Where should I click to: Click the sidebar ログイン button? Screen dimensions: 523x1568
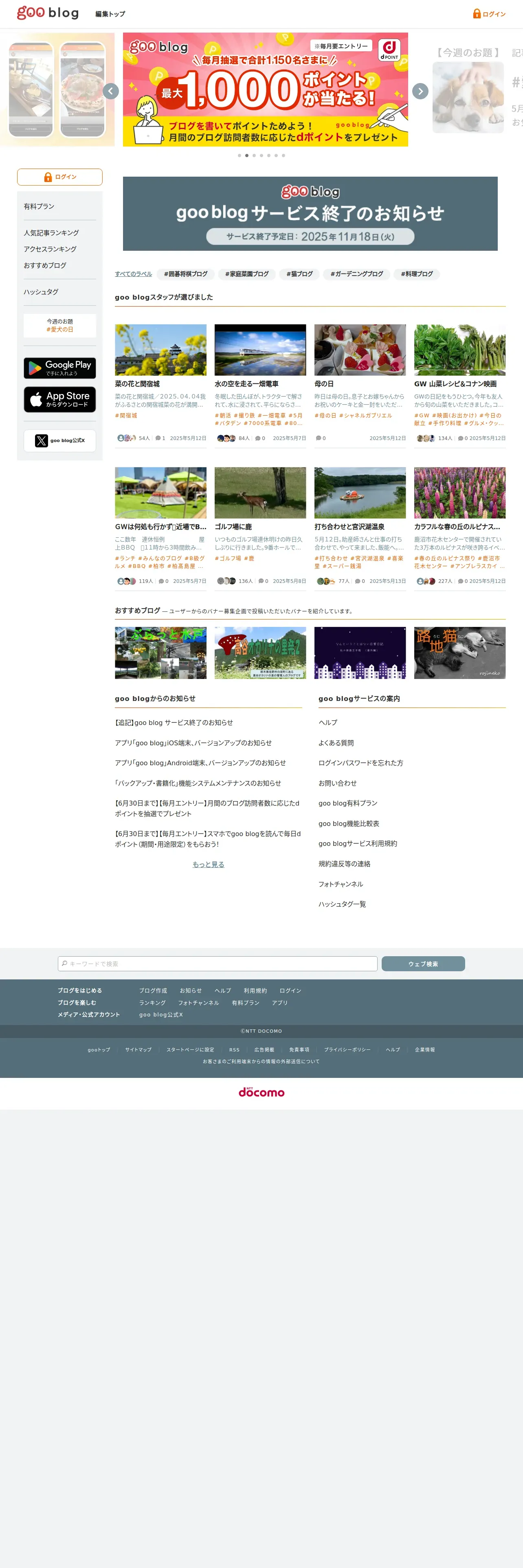59,177
